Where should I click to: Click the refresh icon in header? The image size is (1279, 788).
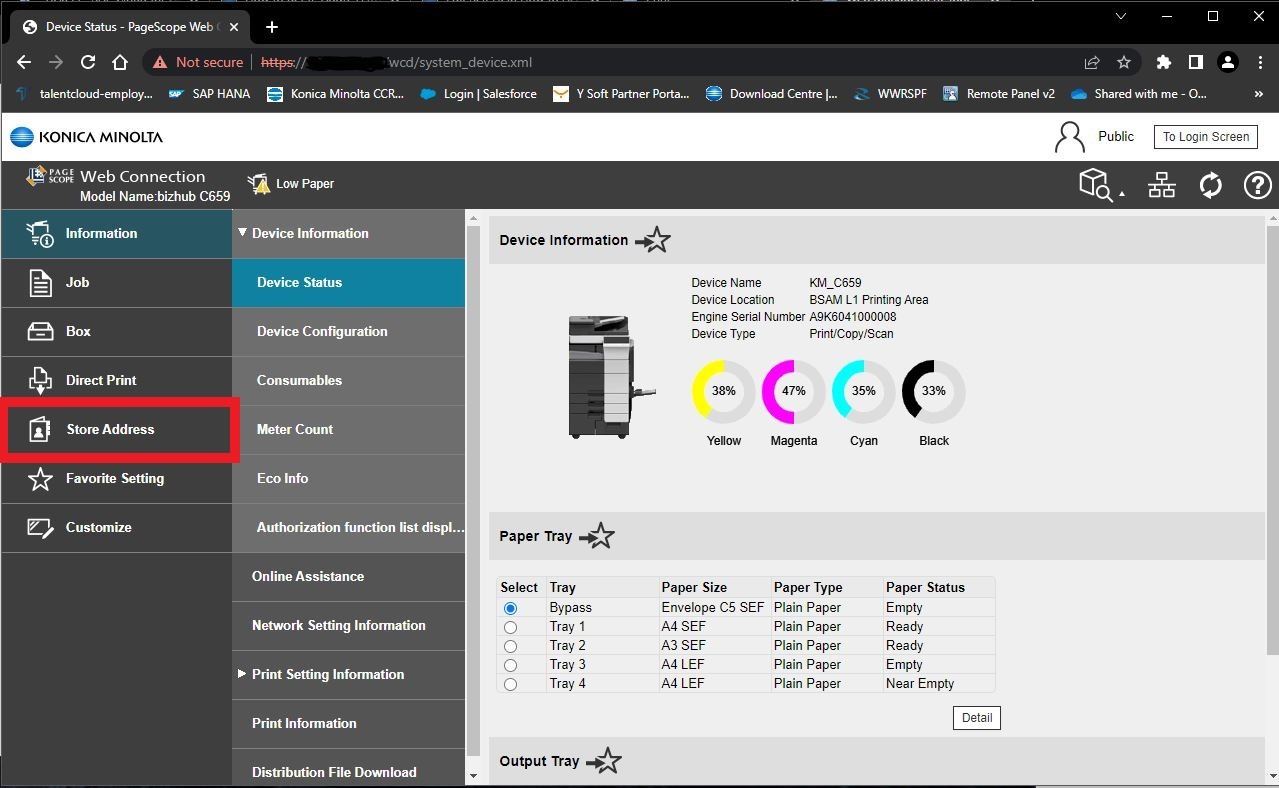click(1210, 185)
